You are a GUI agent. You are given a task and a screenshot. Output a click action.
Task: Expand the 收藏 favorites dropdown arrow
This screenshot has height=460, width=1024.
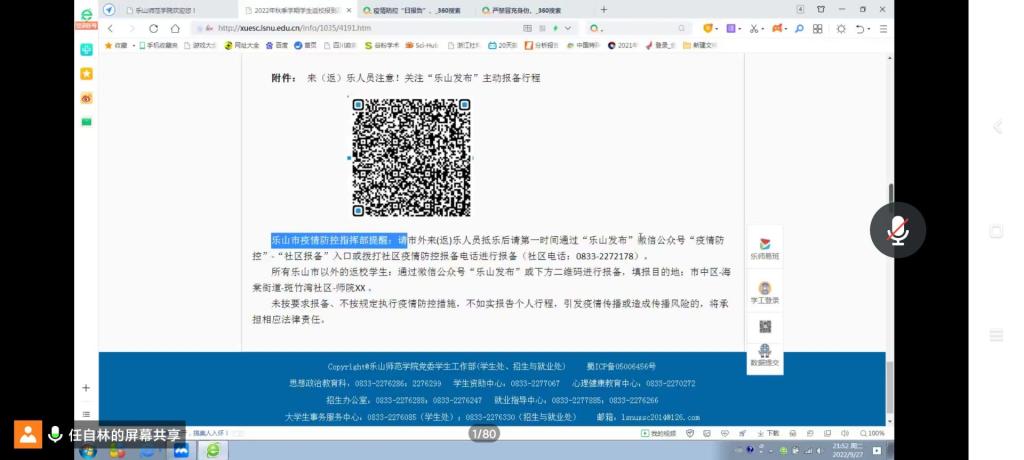click(x=133, y=45)
